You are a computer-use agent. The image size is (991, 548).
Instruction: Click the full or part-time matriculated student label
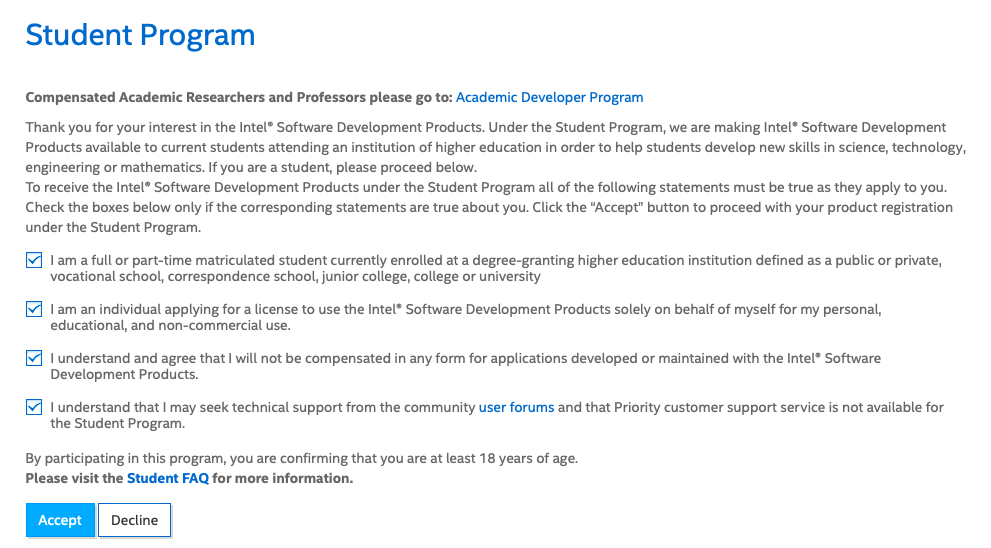point(496,268)
